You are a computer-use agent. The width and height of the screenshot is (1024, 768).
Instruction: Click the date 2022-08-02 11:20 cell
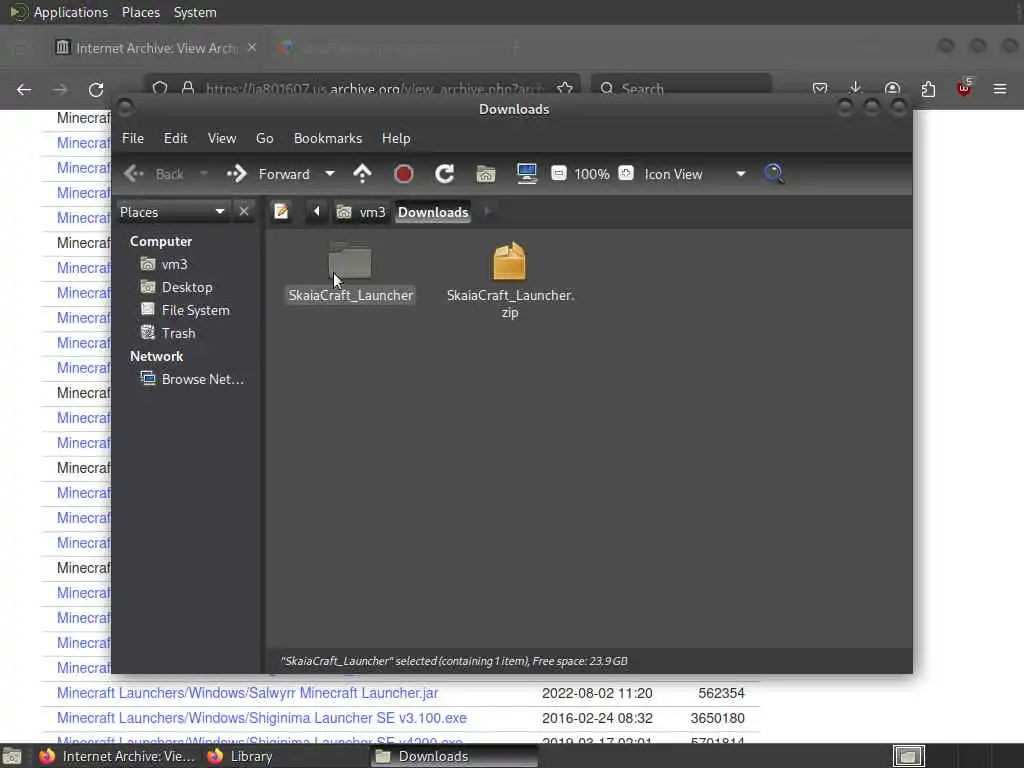pos(597,693)
